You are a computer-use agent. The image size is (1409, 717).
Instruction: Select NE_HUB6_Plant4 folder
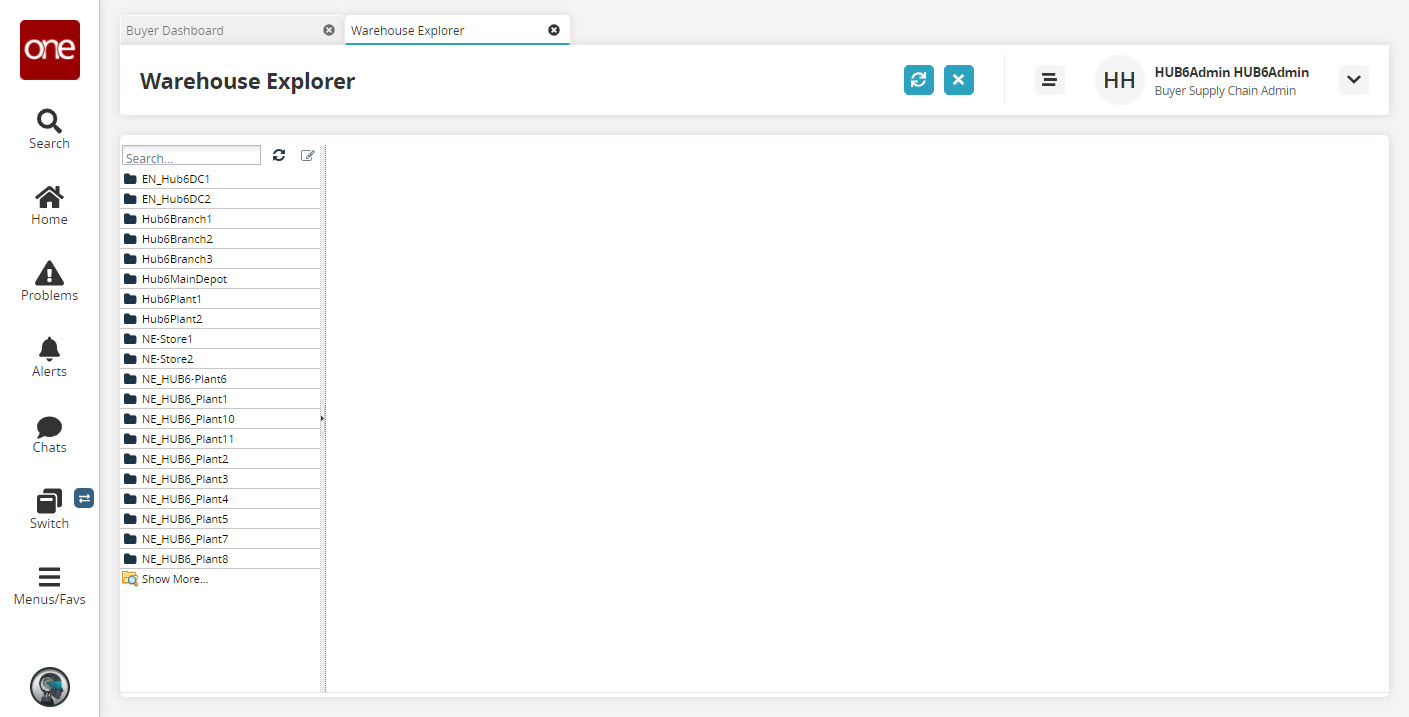pyautogui.click(x=220, y=499)
